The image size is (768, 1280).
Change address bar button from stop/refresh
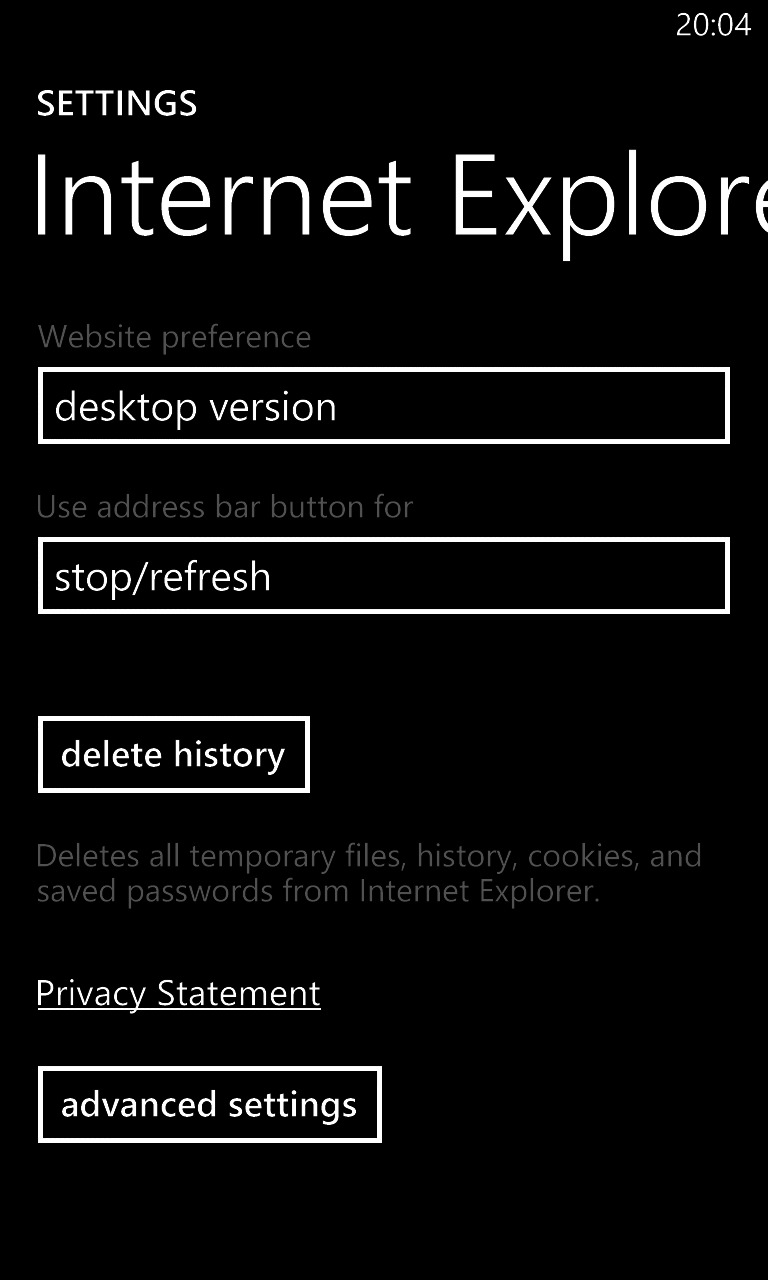tap(383, 576)
